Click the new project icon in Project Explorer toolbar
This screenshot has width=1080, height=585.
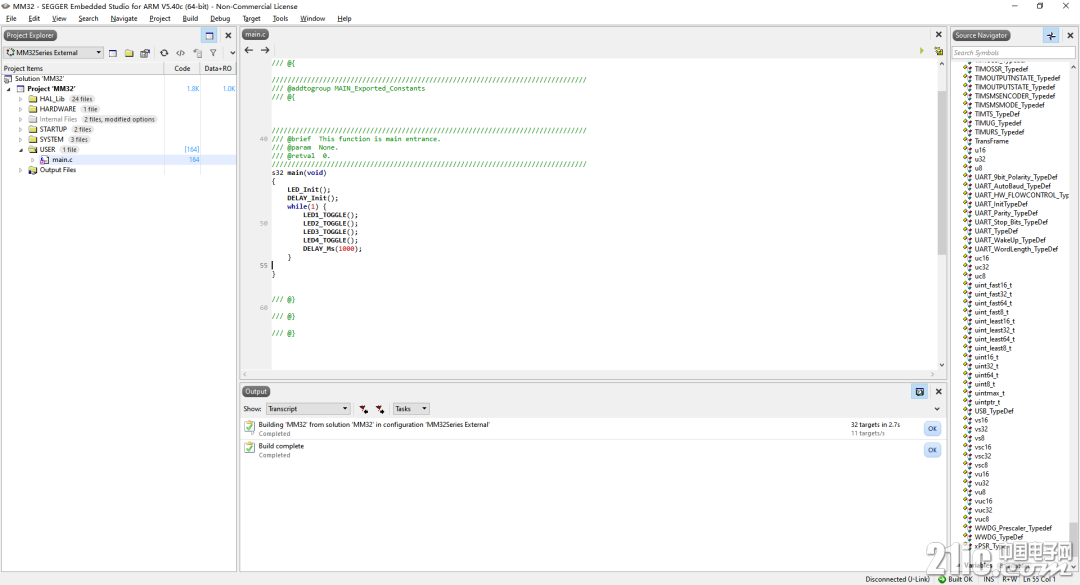113,53
